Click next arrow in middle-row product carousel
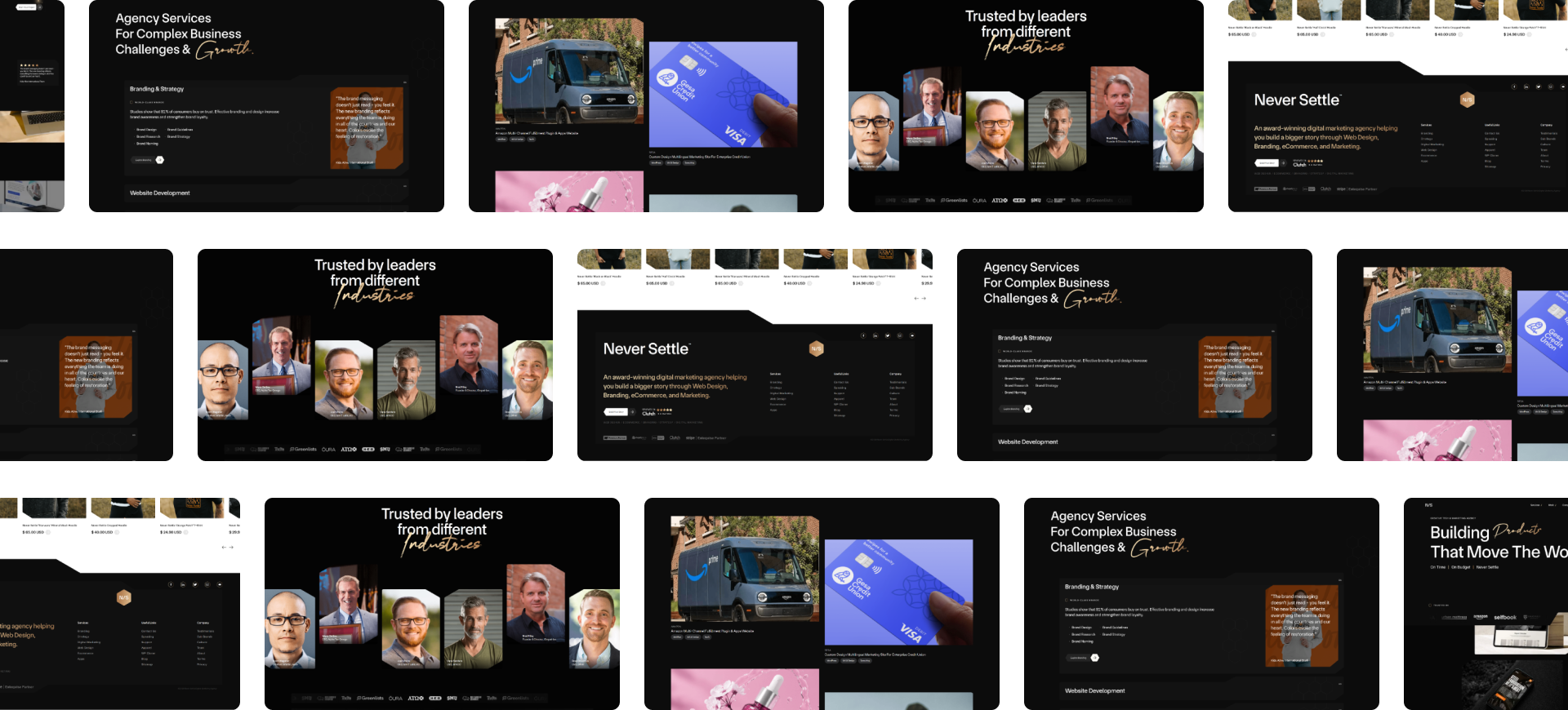Viewport: 1568px width, 710px height. click(924, 299)
